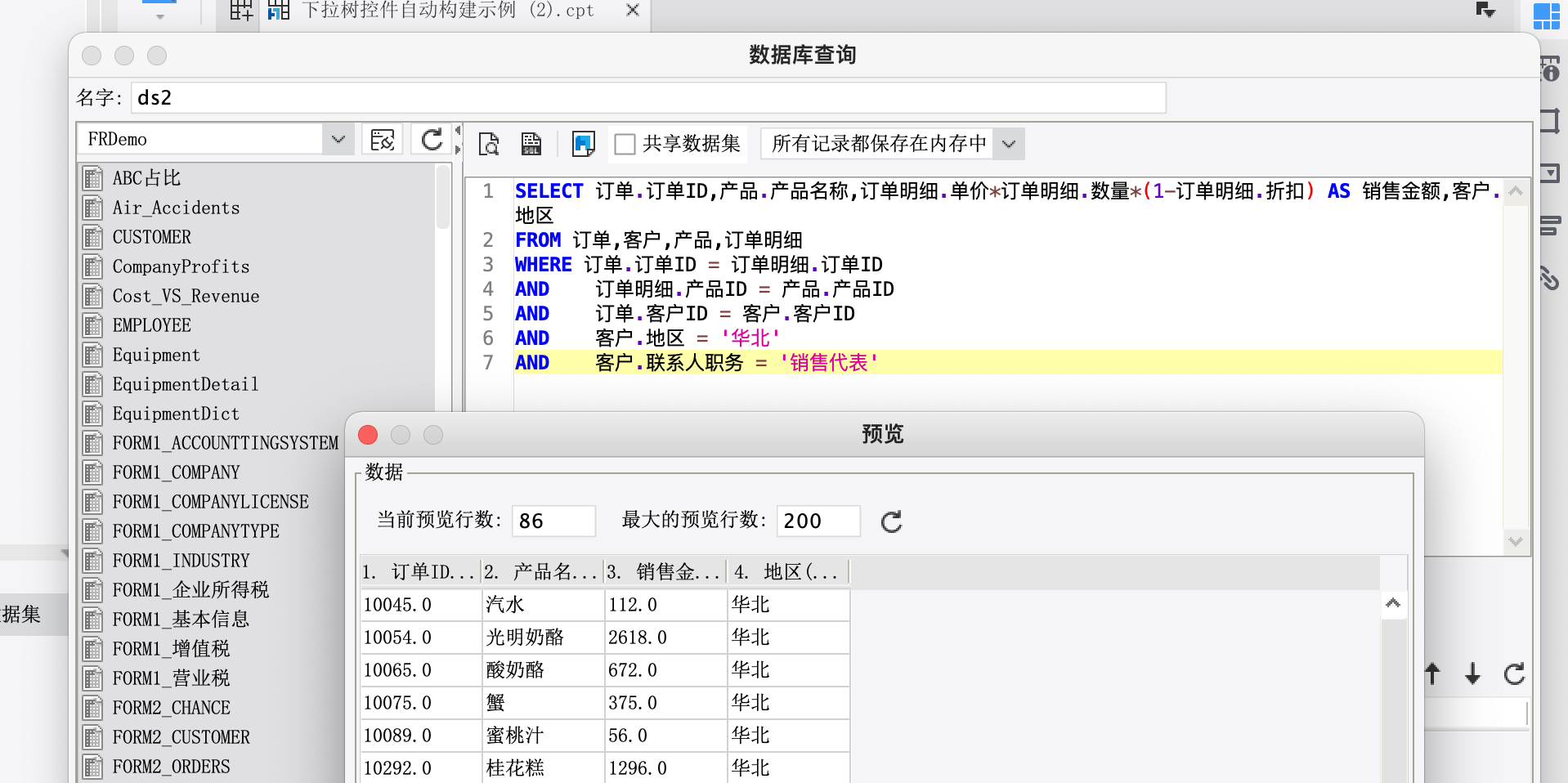The height and width of the screenshot is (783, 1568).
Task: Click the 当前预览行数 field showing 86
Action: point(553,521)
